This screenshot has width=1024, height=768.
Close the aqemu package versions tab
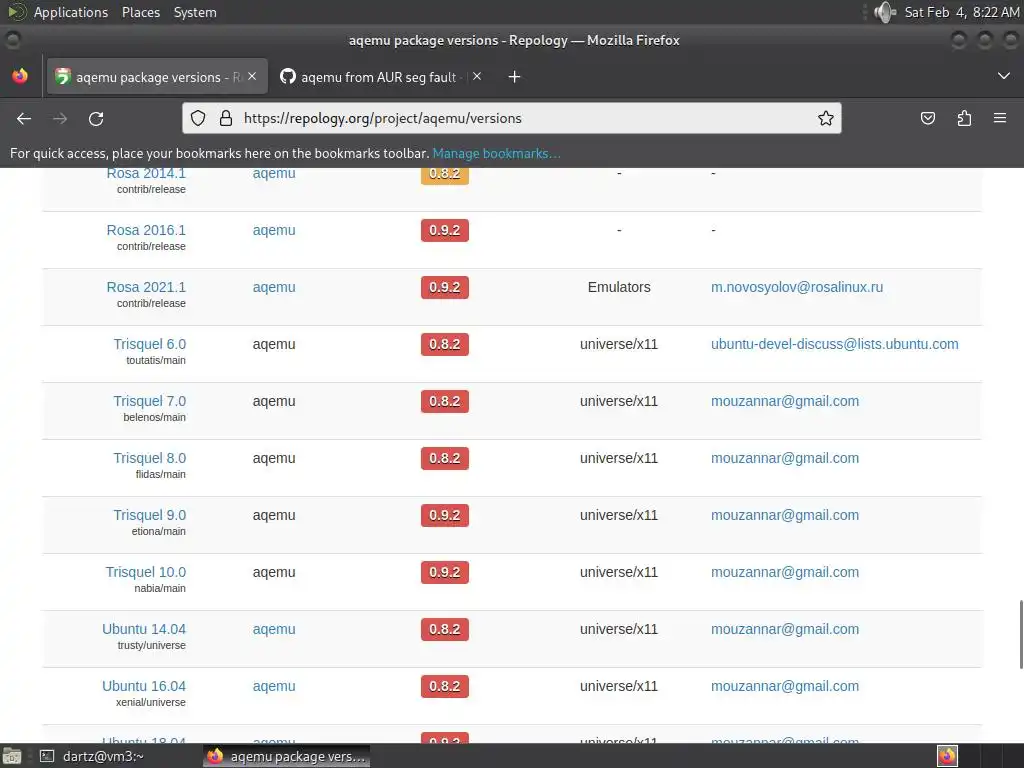(252, 76)
